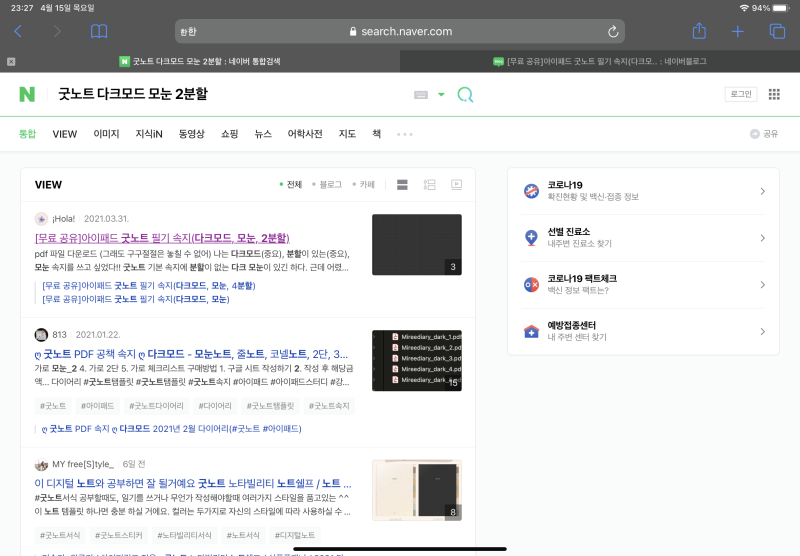Open 다크모드 2021년 2월 다이어리 sub-link

coord(171,429)
